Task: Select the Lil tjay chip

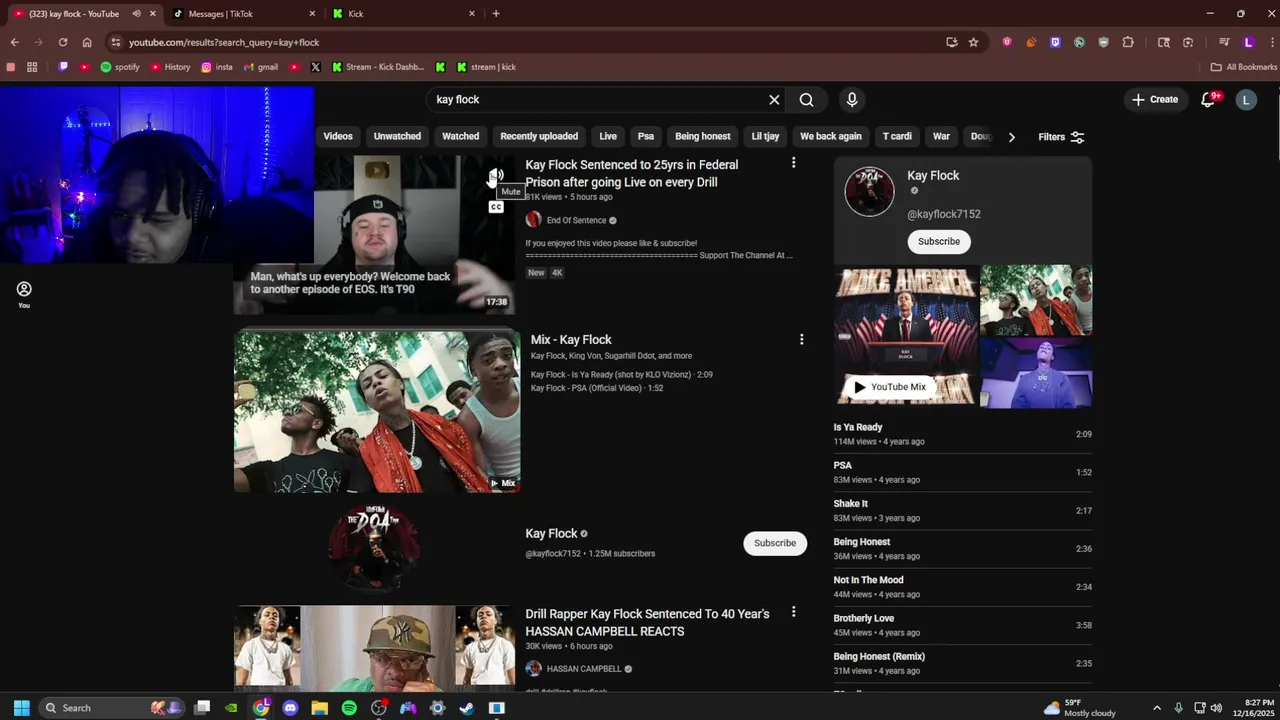Action: (x=765, y=136)
